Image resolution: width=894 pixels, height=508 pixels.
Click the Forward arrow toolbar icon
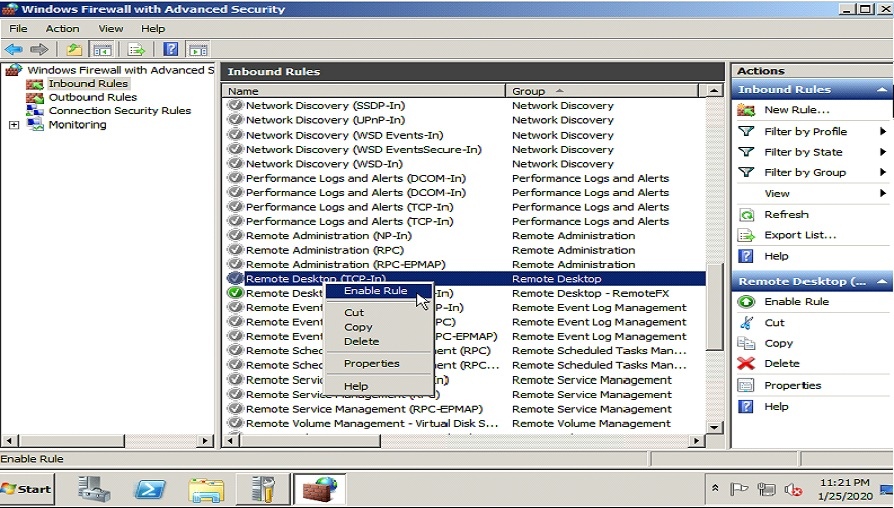coord(39,50)
